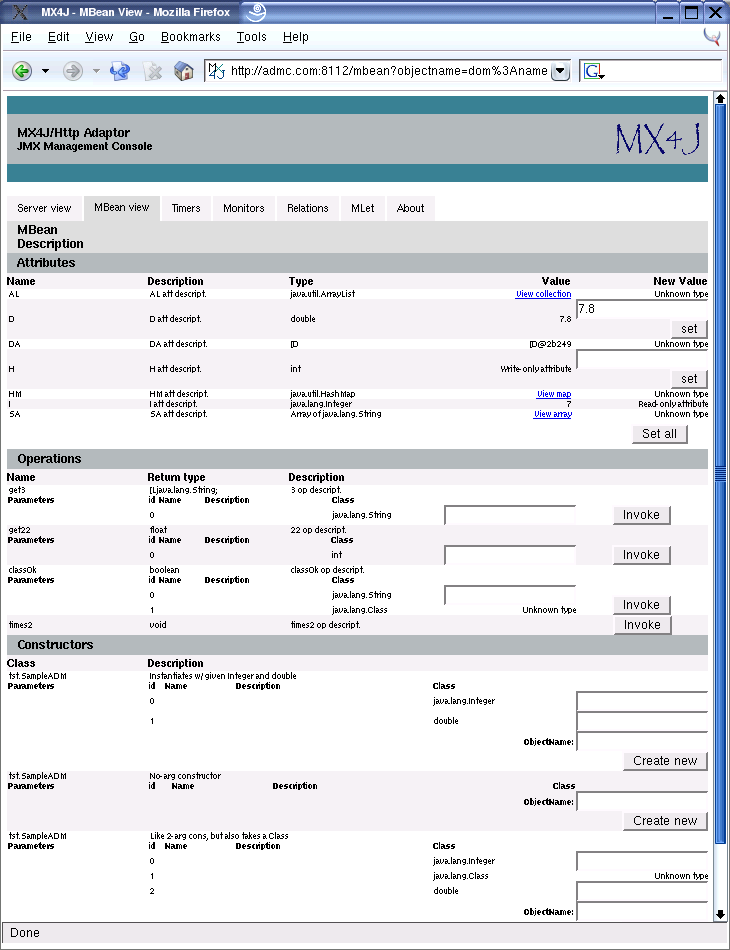
Task: Click the MX4J logo in banner
Action: click(659, 139)
